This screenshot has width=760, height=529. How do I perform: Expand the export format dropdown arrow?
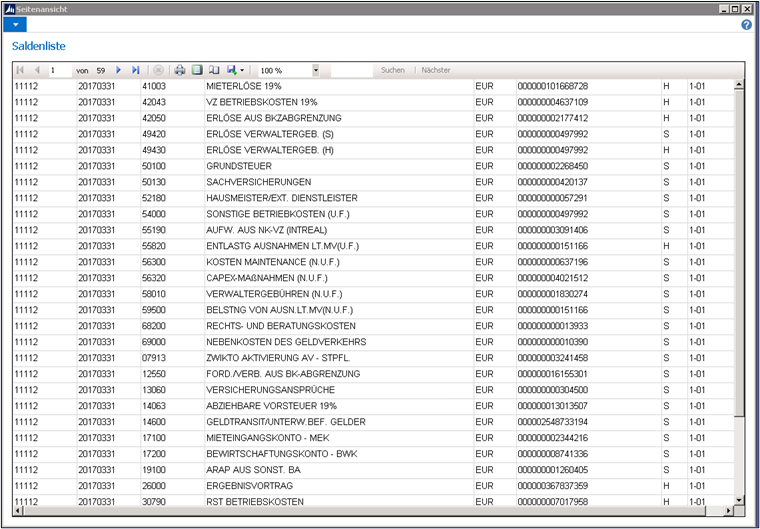click(x=242, y=71)
